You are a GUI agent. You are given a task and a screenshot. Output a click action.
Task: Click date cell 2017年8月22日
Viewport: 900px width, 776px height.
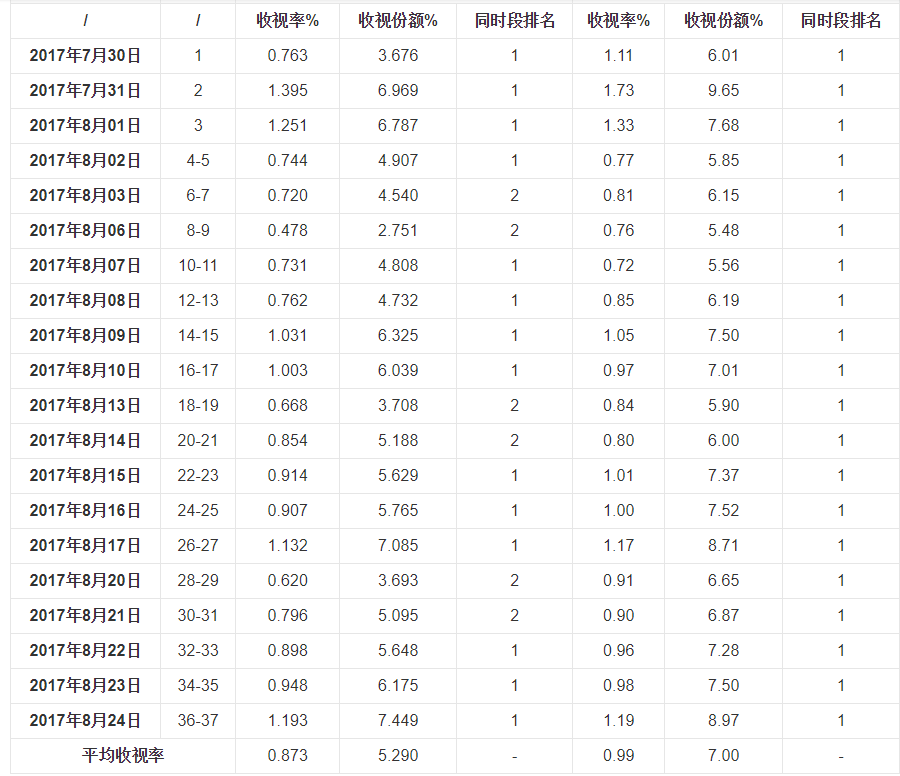pyautogui.click(x=85, y=651)
